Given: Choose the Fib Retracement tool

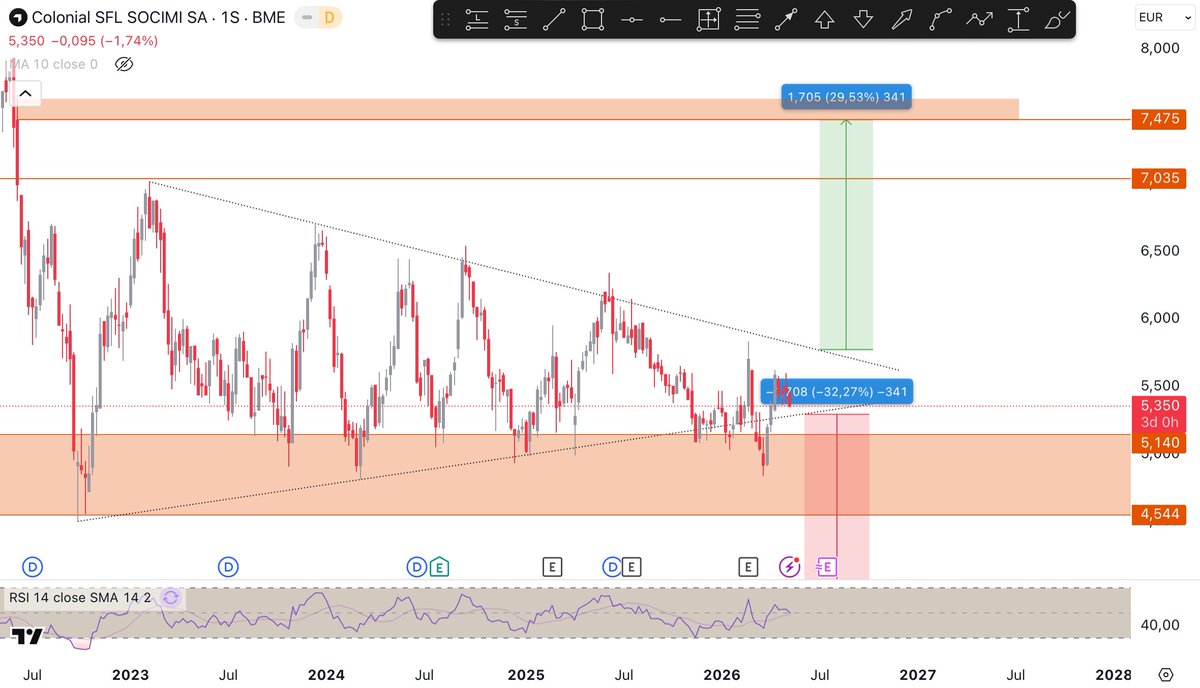Looking at the screenshot, I should (x=747, y=19).
